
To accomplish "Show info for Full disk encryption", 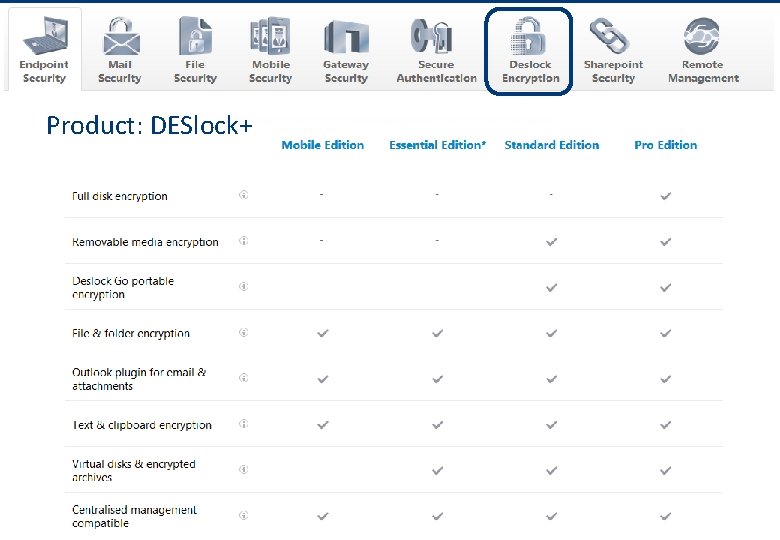I will pos(243,196).
